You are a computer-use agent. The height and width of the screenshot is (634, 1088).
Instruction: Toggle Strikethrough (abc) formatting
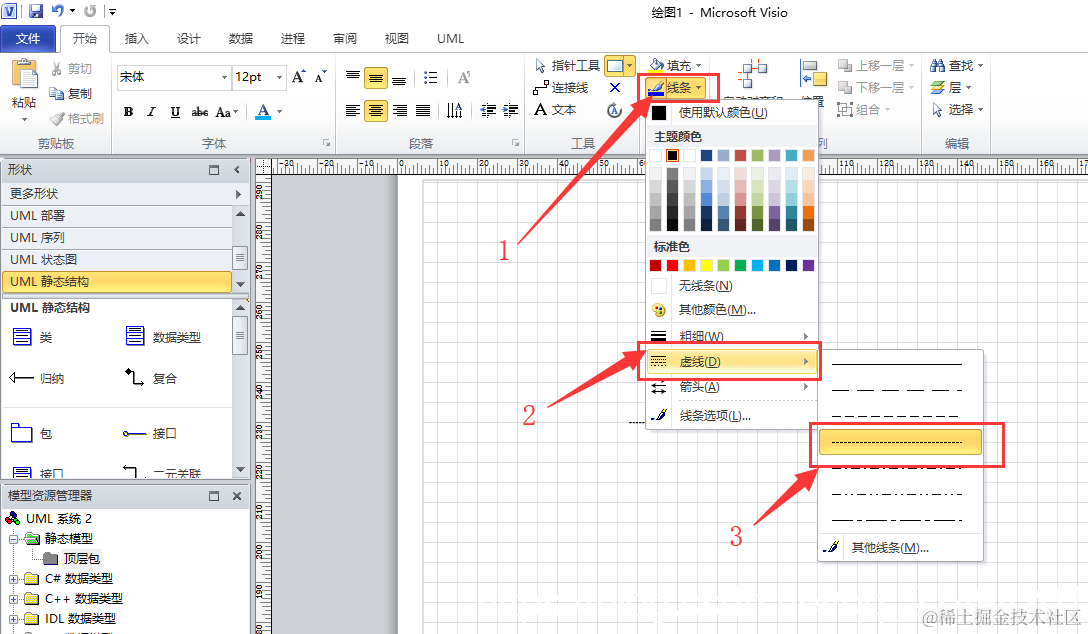[199, 112]
